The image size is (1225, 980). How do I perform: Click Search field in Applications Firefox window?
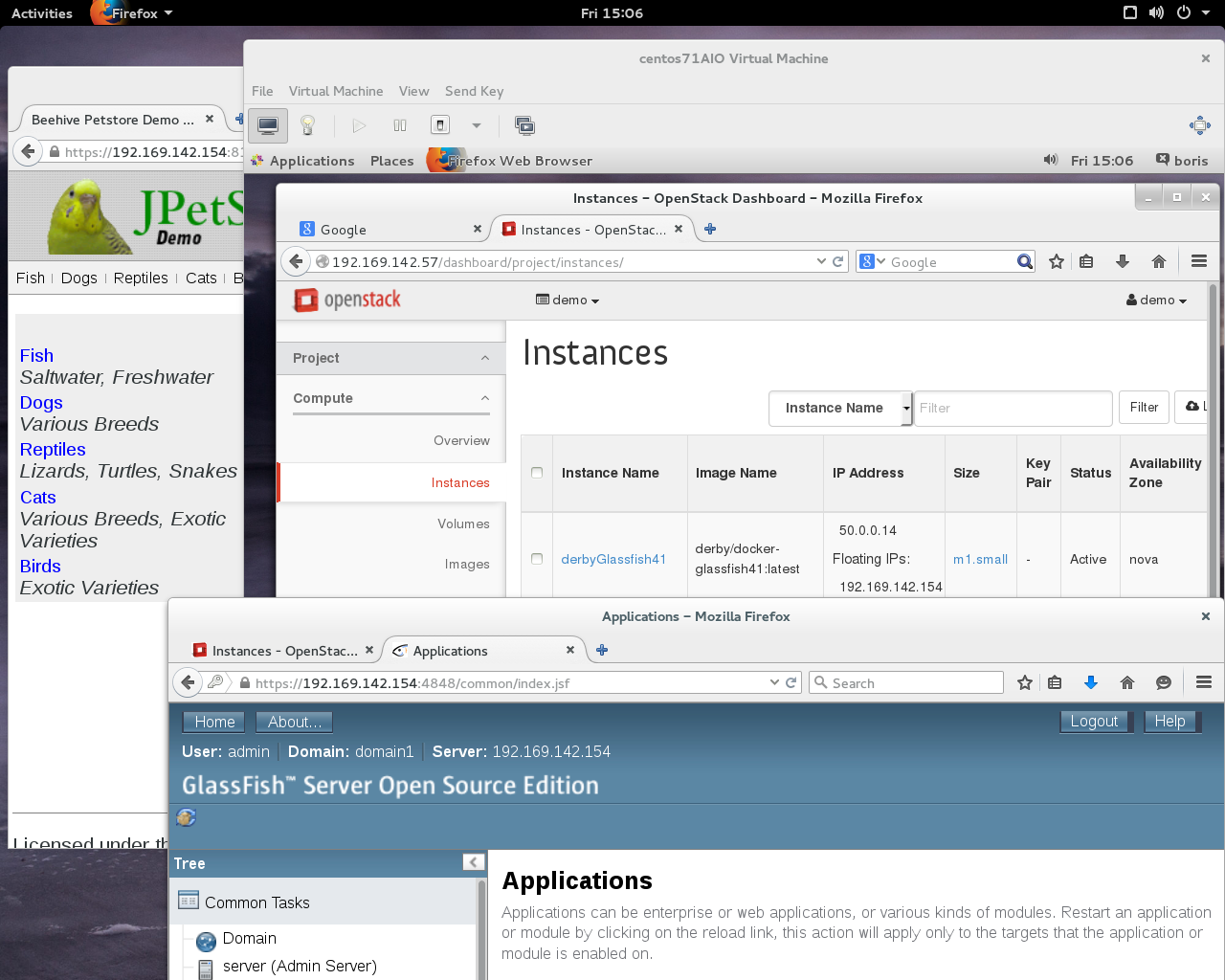(x=906, y=682)
